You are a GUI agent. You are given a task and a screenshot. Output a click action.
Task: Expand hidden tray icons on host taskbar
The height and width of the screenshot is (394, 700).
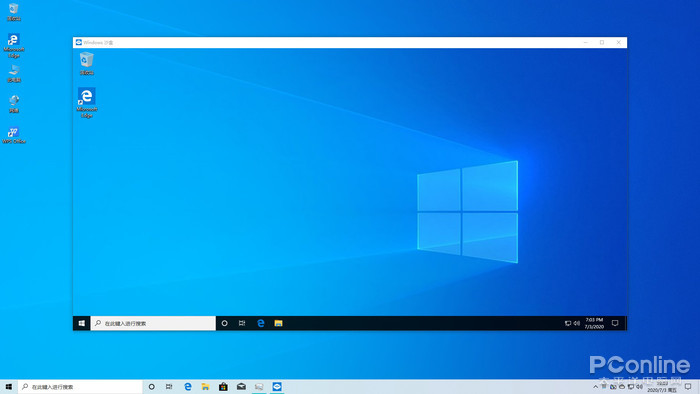click(595, 387)
